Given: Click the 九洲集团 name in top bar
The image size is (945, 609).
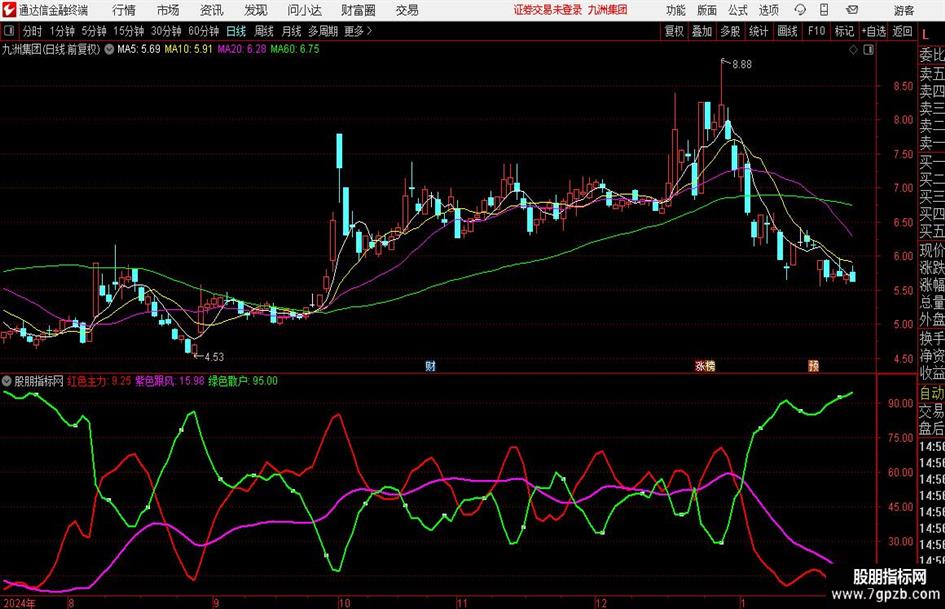Looking at the screenshot, I should coord(608,10).
